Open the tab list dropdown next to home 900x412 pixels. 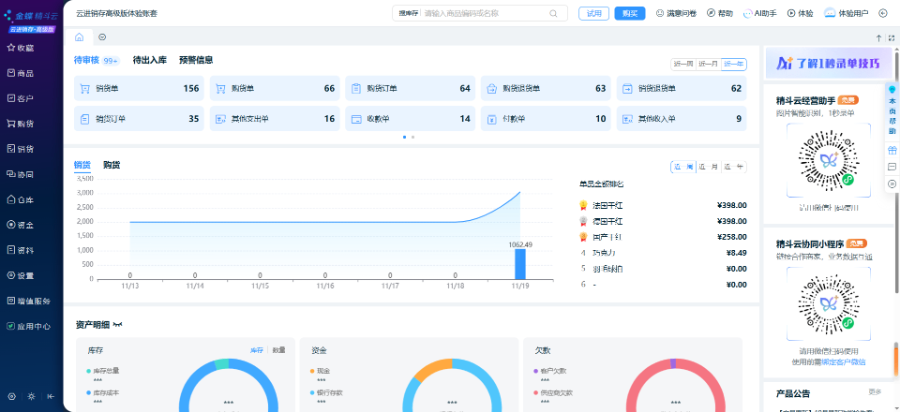(102, 37)
